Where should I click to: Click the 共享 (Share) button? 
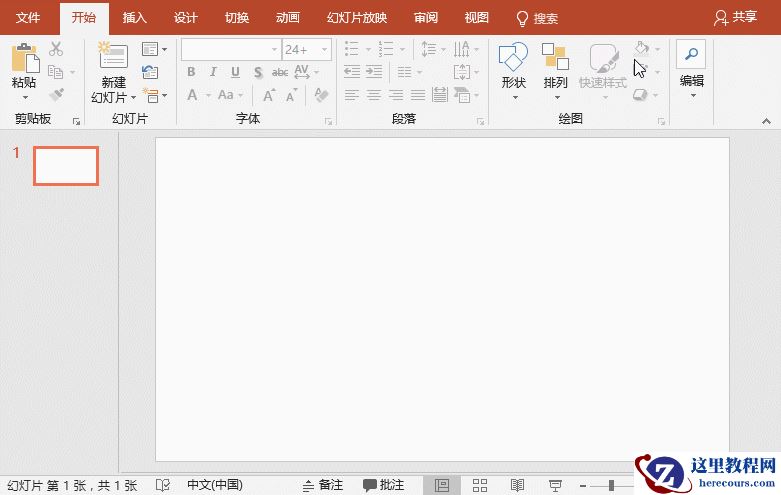[x=735, y=18]
